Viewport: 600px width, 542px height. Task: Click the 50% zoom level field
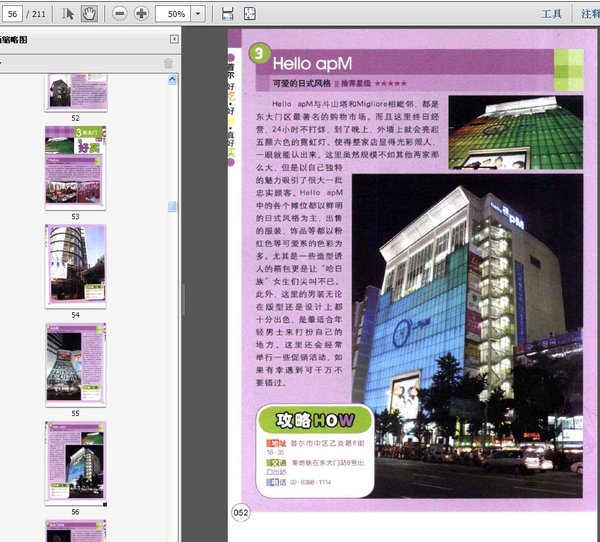coord(174,14)
